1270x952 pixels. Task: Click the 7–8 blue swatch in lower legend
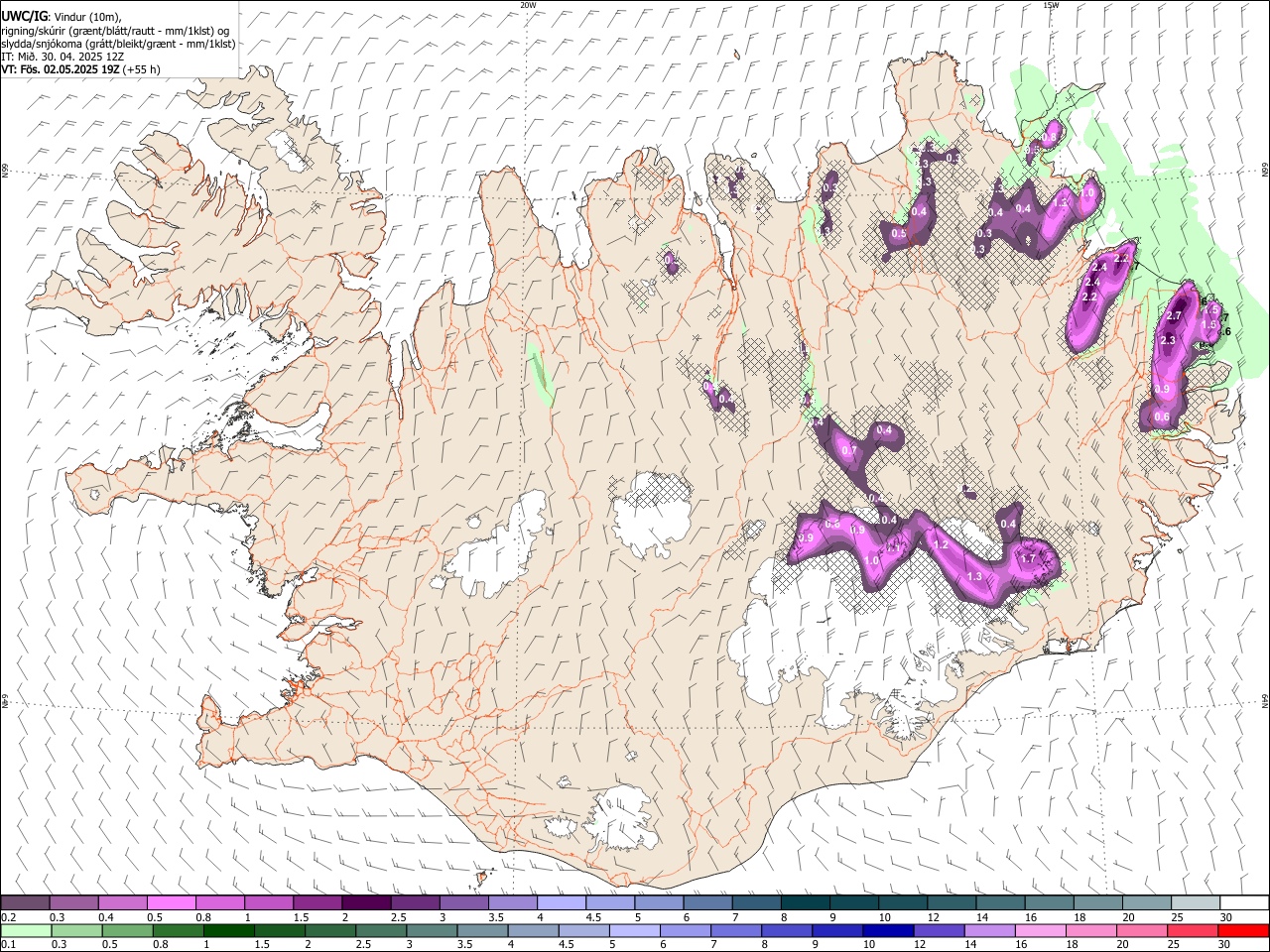(736, 930)
